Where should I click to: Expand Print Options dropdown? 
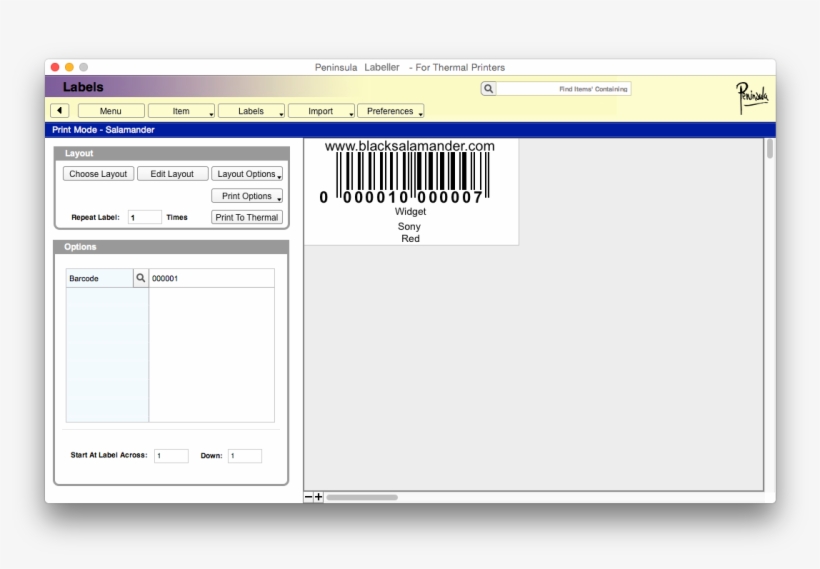click(247, 196)
